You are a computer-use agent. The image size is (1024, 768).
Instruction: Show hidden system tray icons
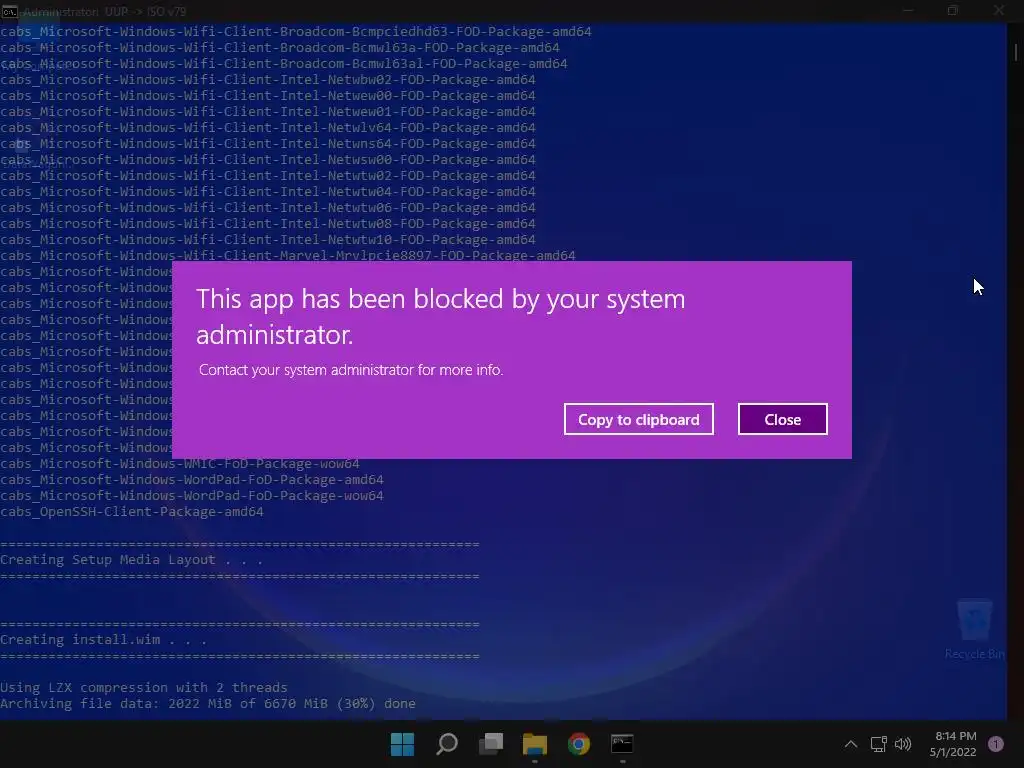(x=851, y=744)
